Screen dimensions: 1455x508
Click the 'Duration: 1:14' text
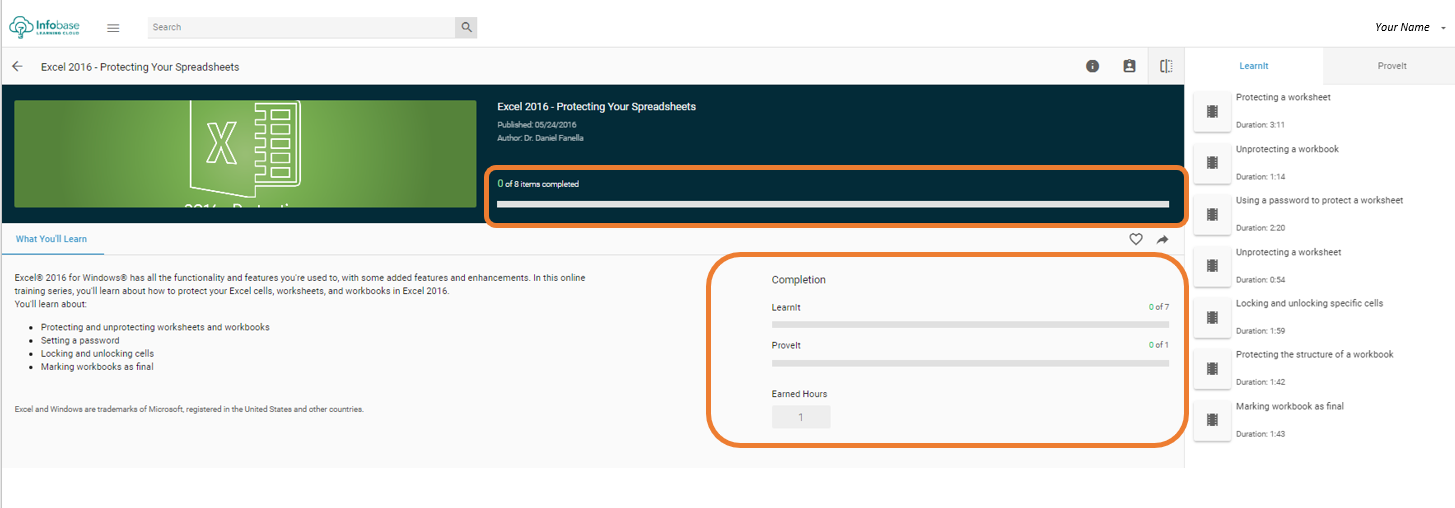tap(1260, 177)
